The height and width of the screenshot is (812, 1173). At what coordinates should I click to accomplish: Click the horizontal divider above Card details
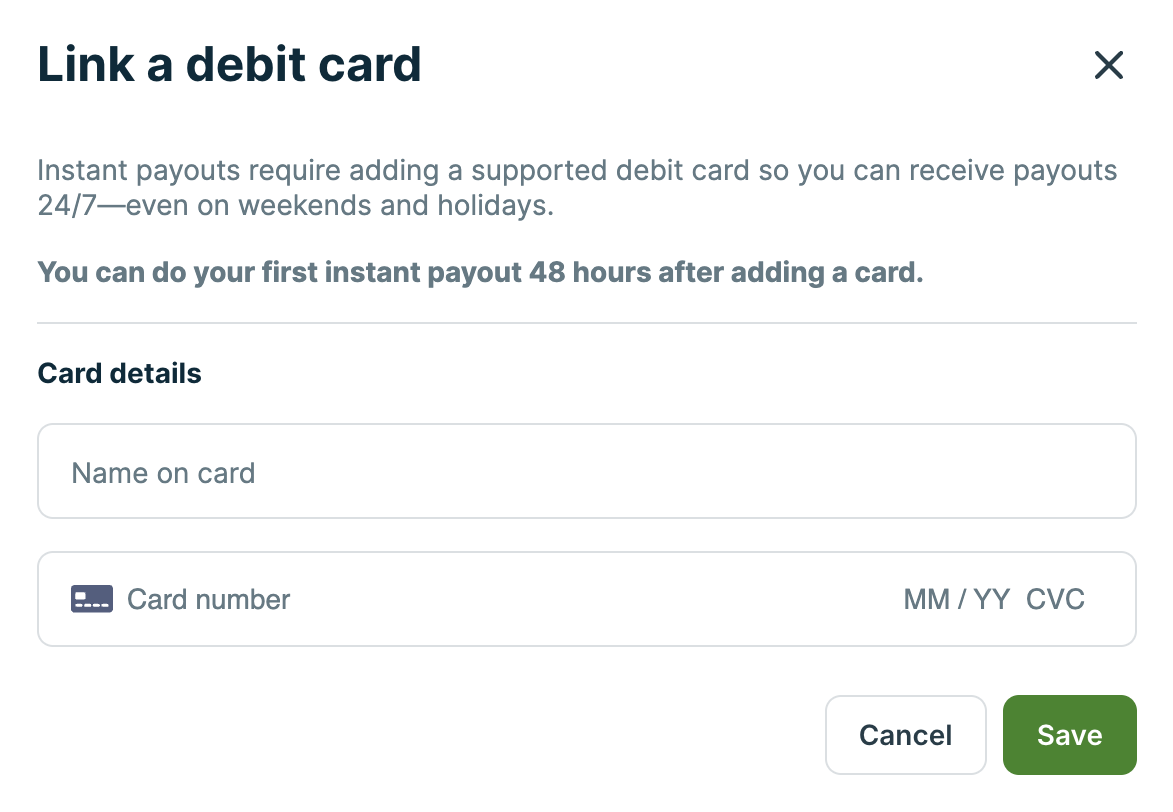pos(586,323)
